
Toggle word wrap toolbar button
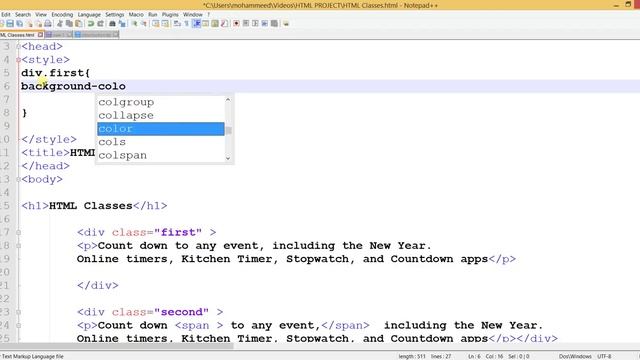(177, 24)
